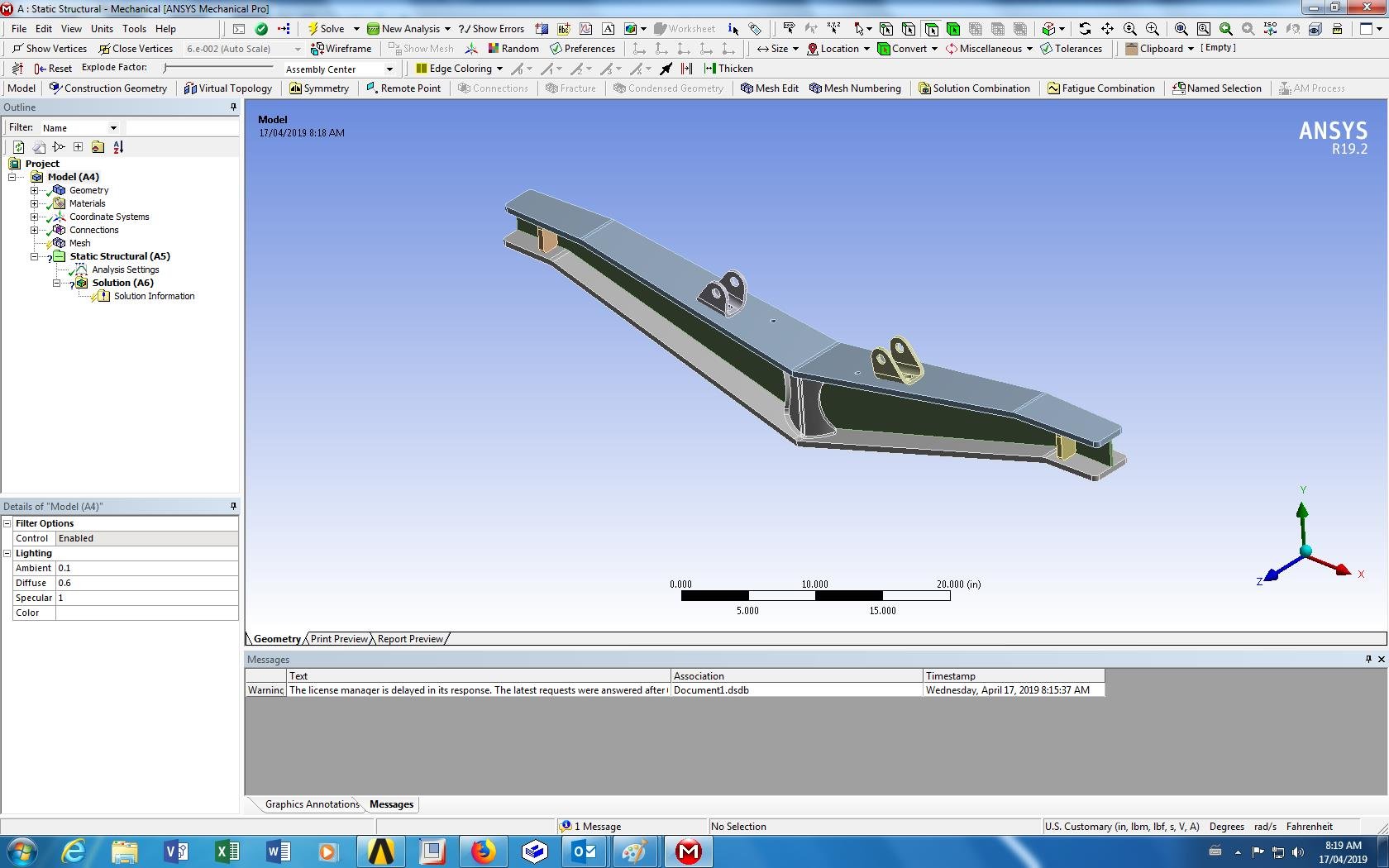Open the Assembly Center dropdown
1389x868 pixels.
point(389,69)
